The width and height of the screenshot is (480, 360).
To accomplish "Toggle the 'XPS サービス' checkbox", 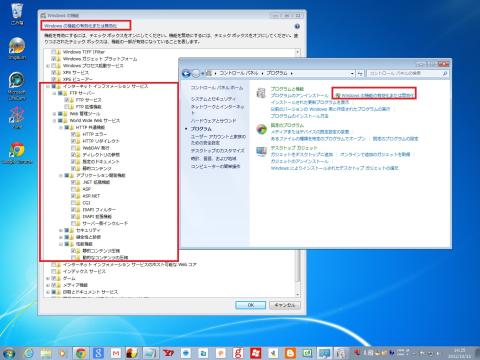I will [53, 72].
